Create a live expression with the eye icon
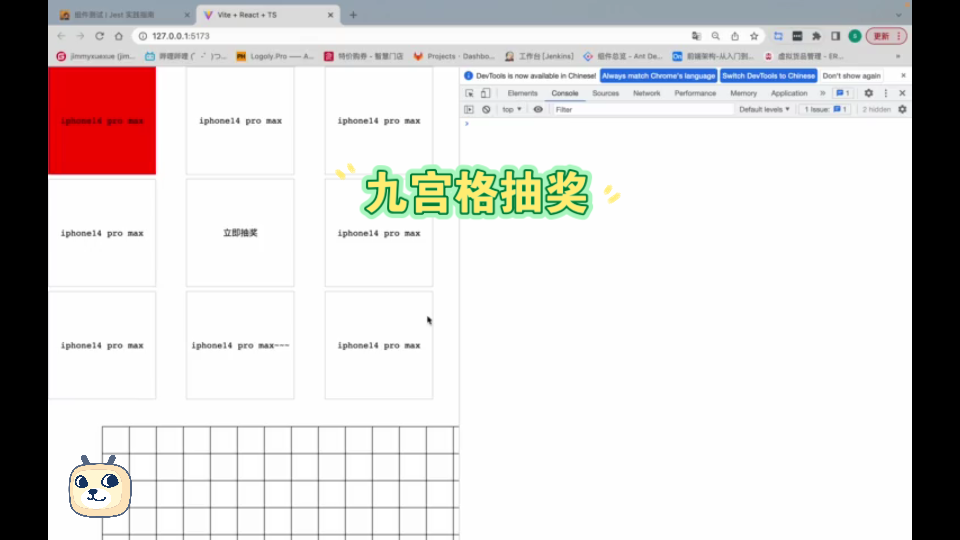Viewport: 960px width, 540px height. pos(538,110)
